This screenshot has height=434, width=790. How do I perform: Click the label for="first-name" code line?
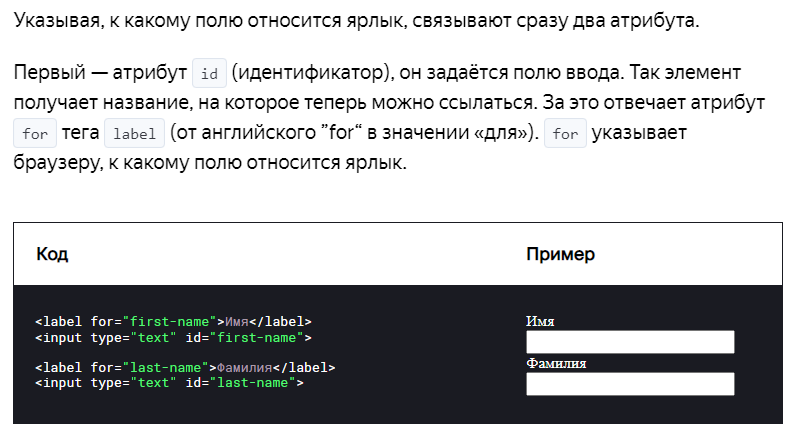pyautogui.click(x=173, y=322)
